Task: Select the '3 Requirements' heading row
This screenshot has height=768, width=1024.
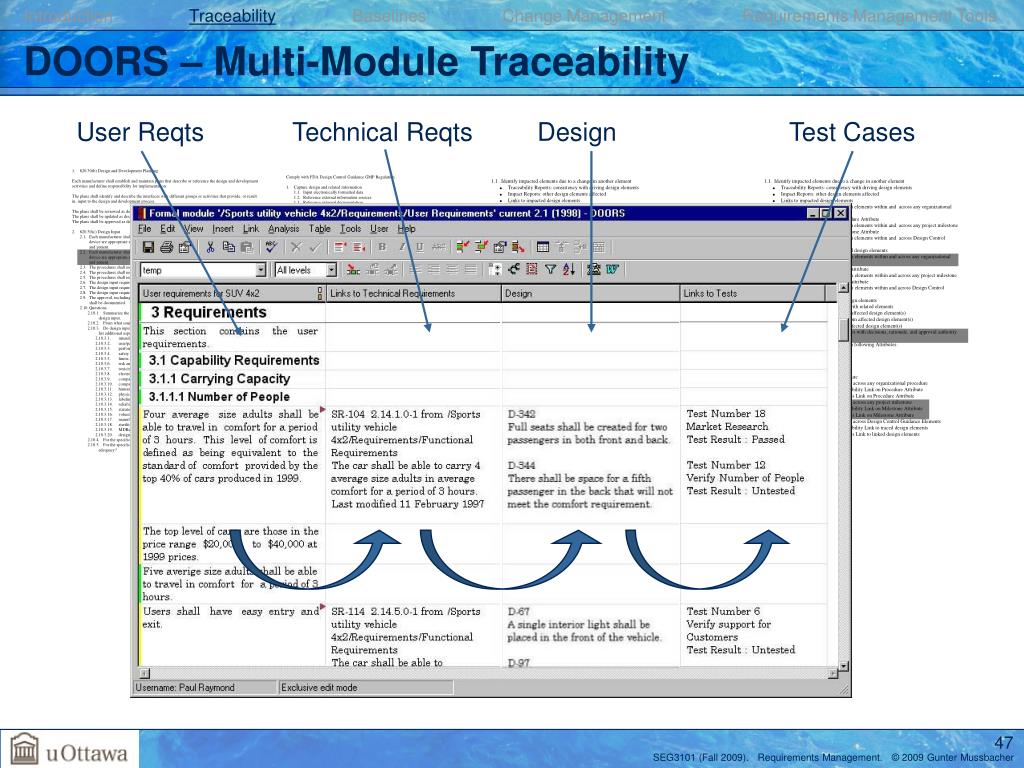Action: pos(209,312)
